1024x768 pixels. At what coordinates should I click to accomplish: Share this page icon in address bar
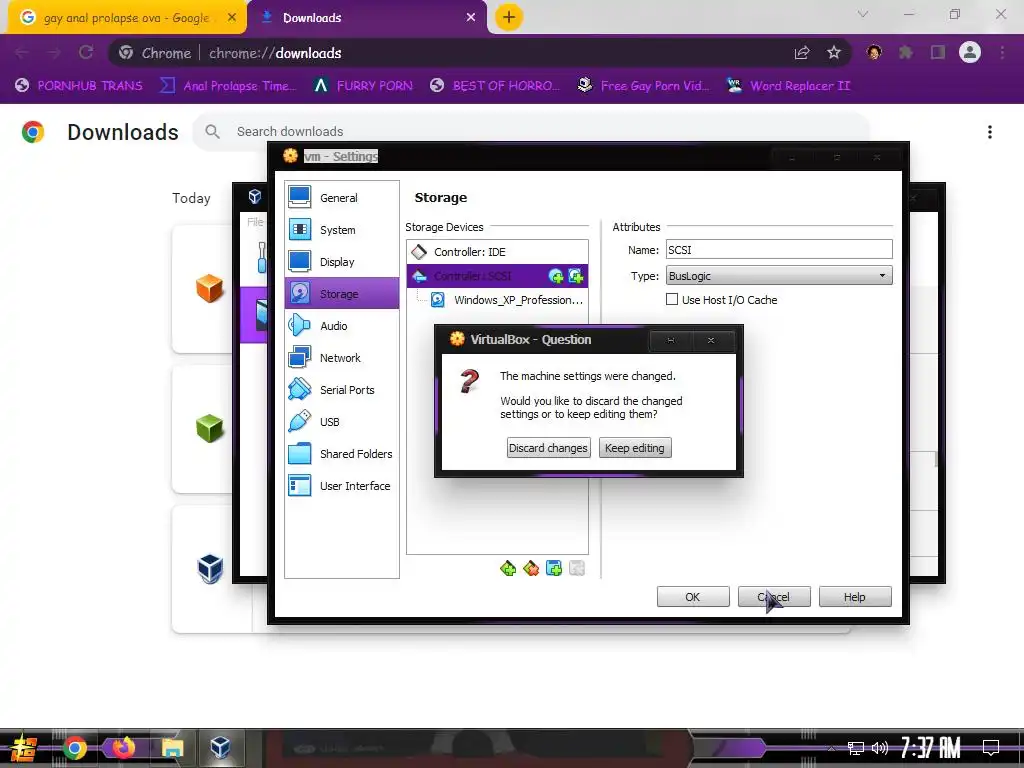pyautogui.click(x=802, y=53)
